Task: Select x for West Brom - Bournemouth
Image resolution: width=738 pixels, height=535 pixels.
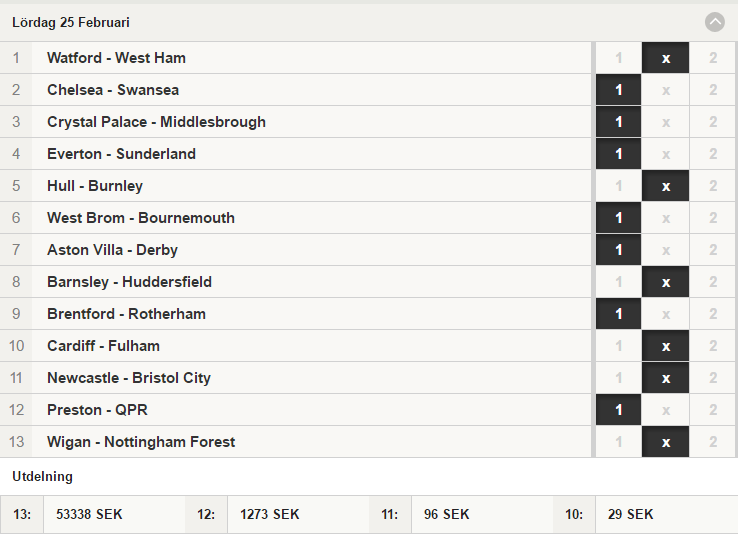Action: [666, 218]
